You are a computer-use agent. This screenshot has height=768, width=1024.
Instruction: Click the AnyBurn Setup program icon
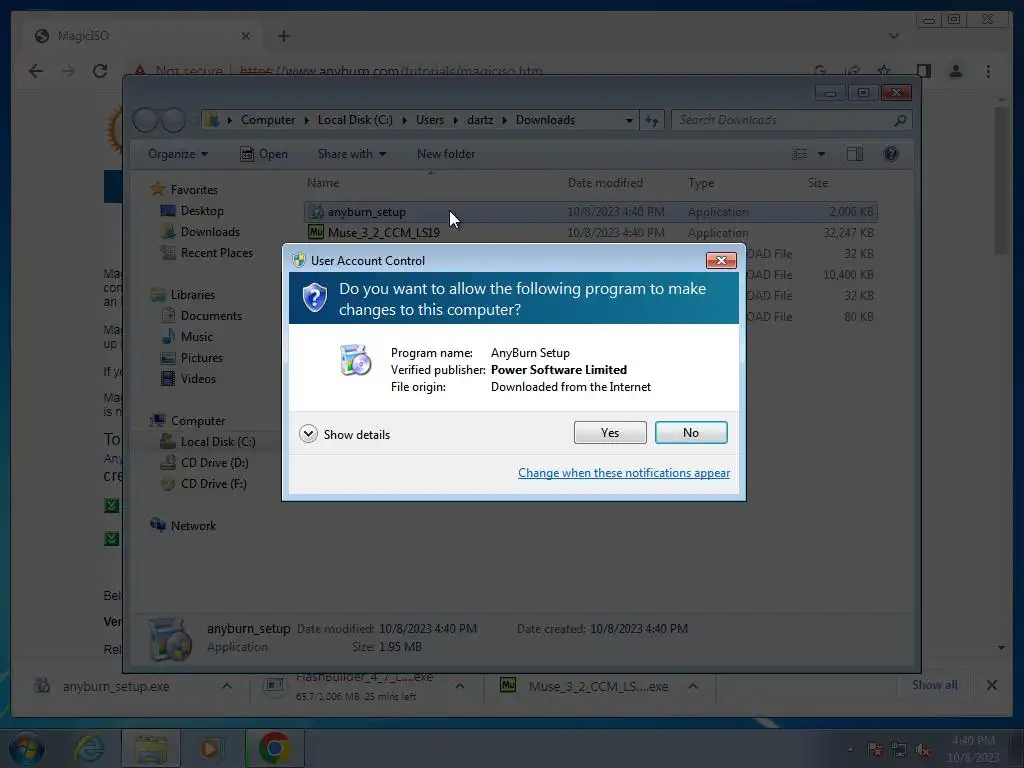click(355, 360)
